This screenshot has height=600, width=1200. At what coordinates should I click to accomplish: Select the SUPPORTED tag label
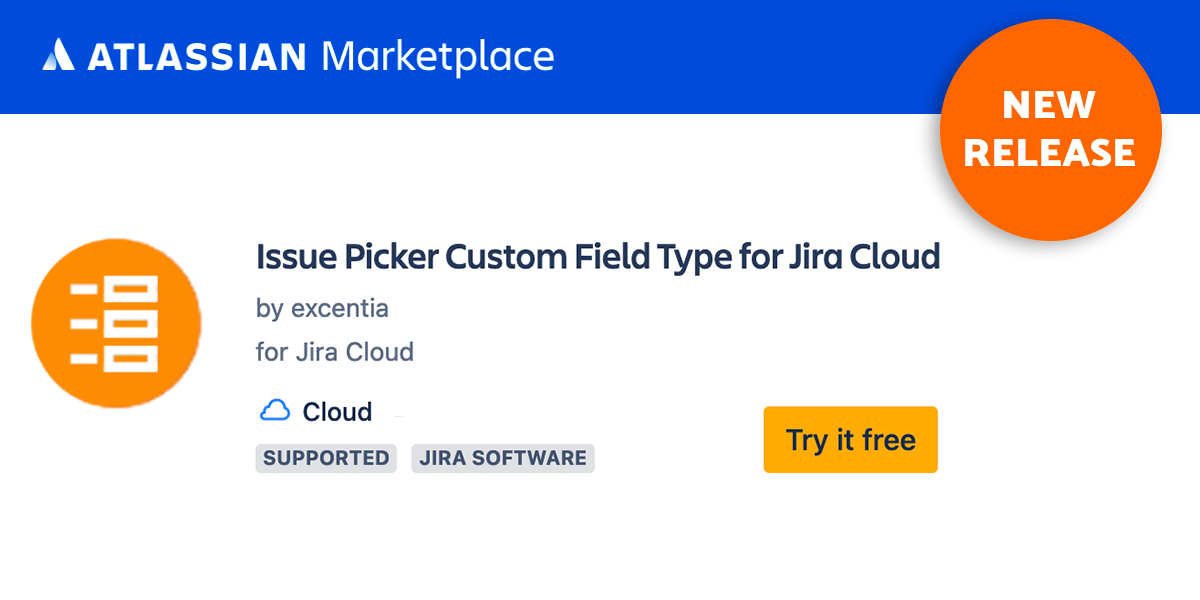coord(326,458)
